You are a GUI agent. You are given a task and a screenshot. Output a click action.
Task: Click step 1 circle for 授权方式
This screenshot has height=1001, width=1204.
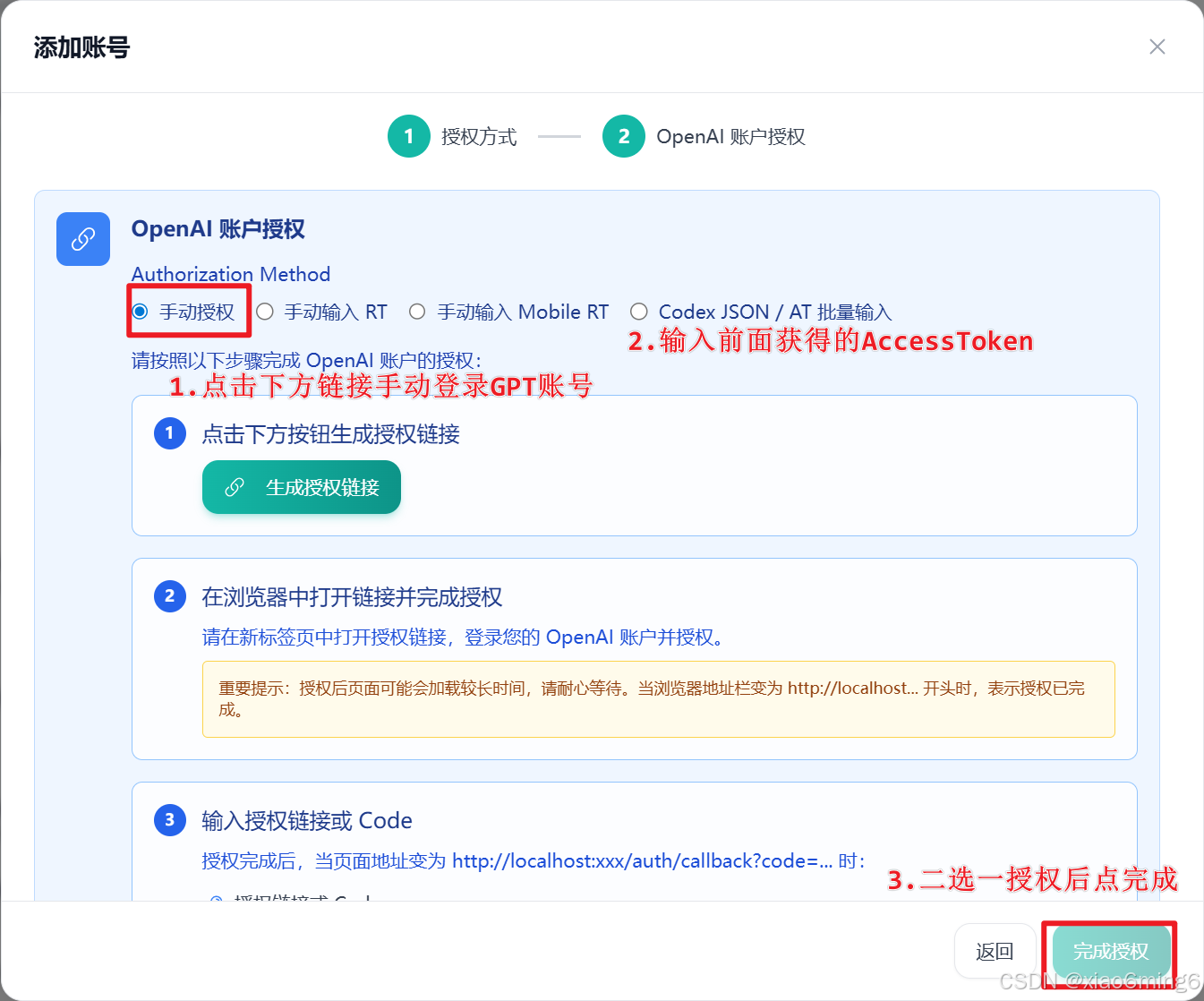point(409,136)
